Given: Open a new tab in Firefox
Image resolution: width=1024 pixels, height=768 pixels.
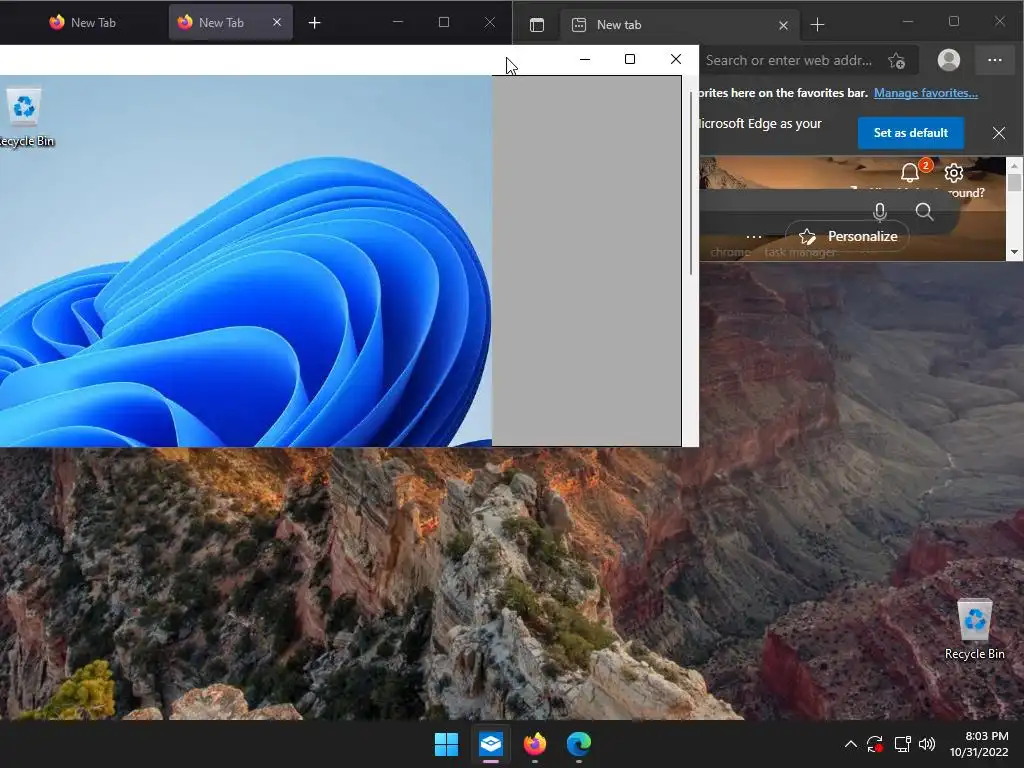Looking at the screenshot, I should 314,23.
